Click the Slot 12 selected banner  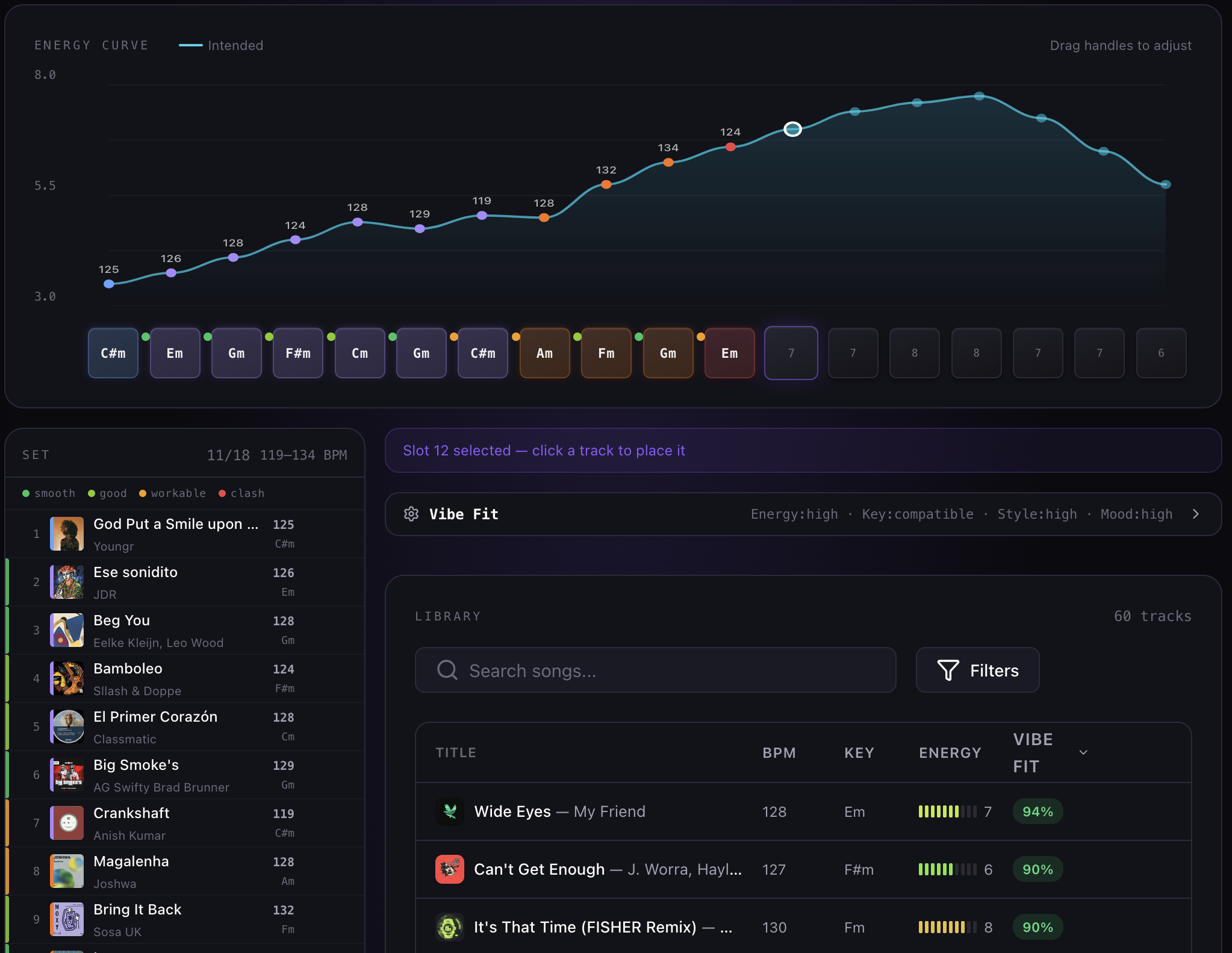tap(803, 451)
